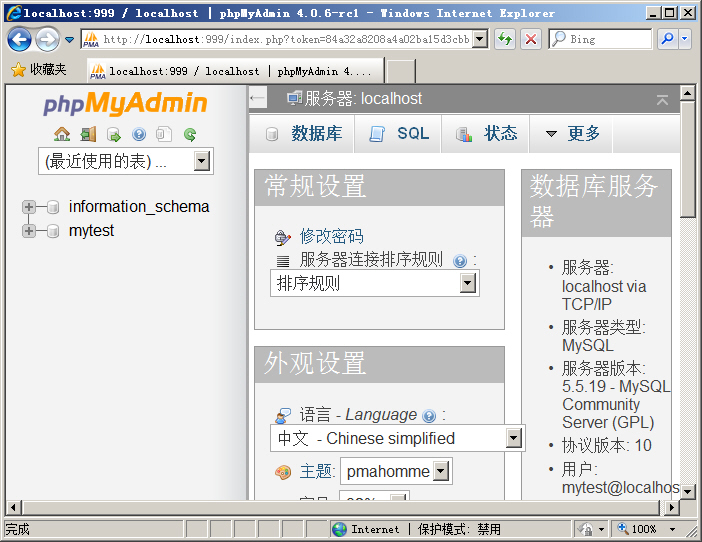The image size is (702, 542).
Task: Click the theme palette icon
Action: pos(283,472)
